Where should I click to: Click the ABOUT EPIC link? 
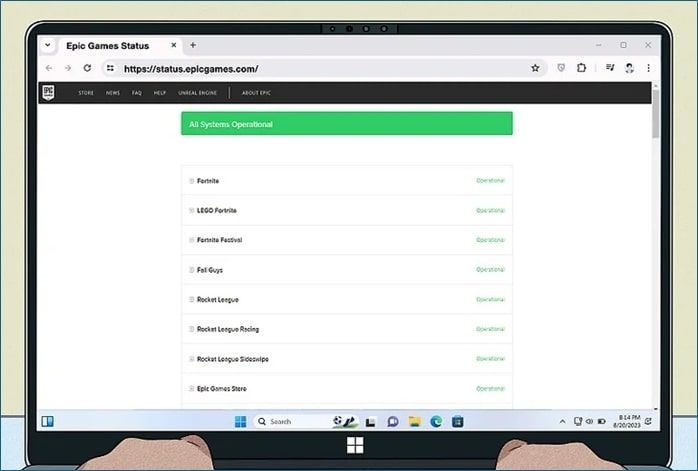pyautogui.click(x=256, y=93)
